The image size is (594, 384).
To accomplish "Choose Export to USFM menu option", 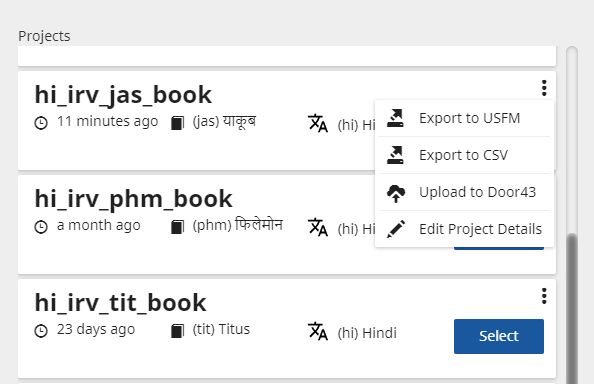I will 464,118.
